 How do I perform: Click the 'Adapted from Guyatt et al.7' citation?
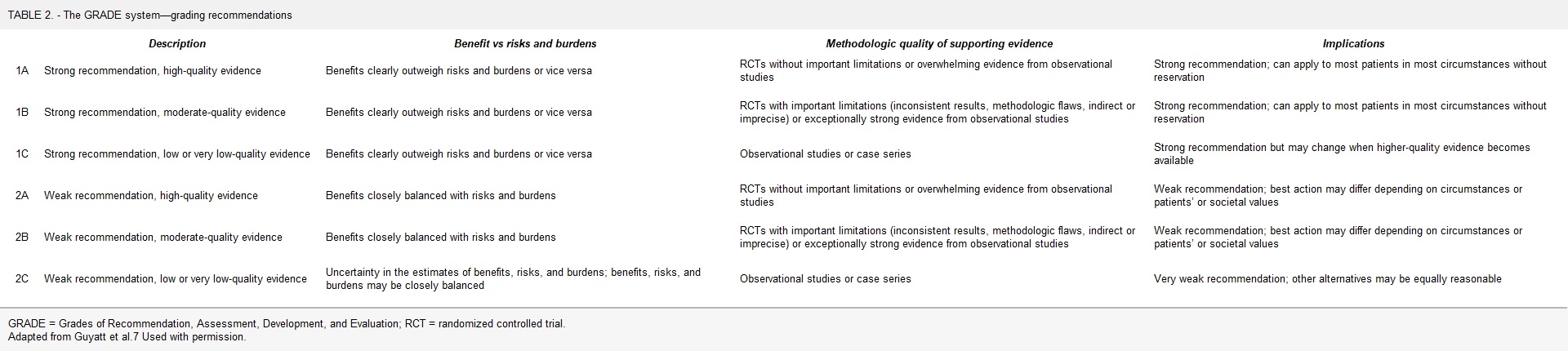pos(127,337)
